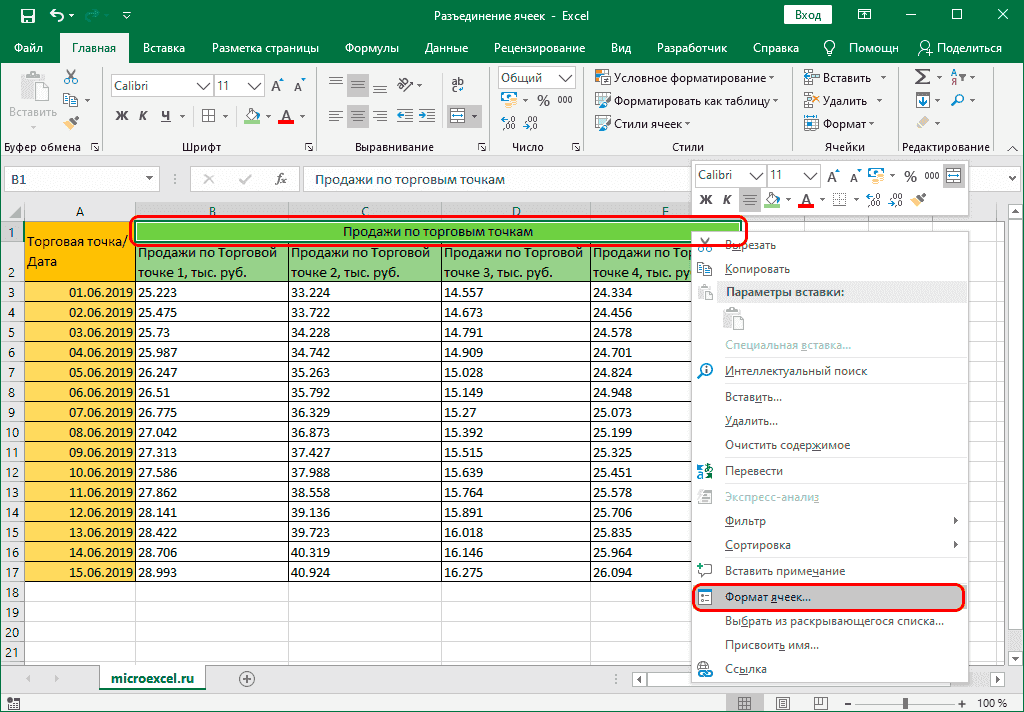Add a new sheet with plus icon
Image resolution: width=1024 pixels, height=712 pixels.
point(246,678)
